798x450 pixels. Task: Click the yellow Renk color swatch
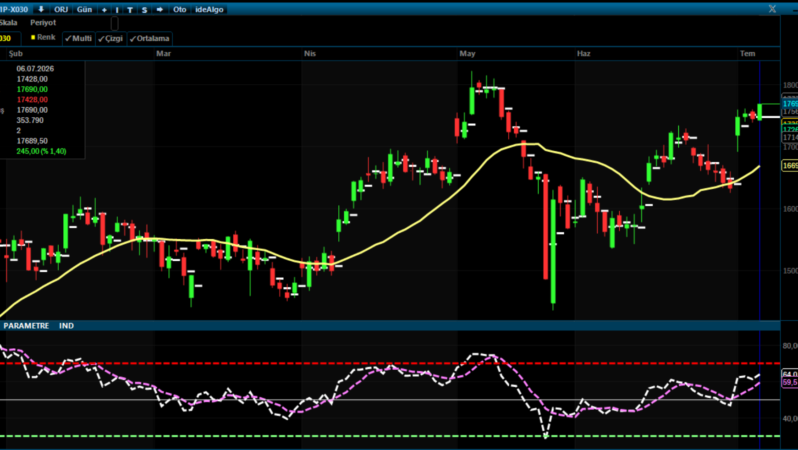pyautogui.click(x=33, y=37)
